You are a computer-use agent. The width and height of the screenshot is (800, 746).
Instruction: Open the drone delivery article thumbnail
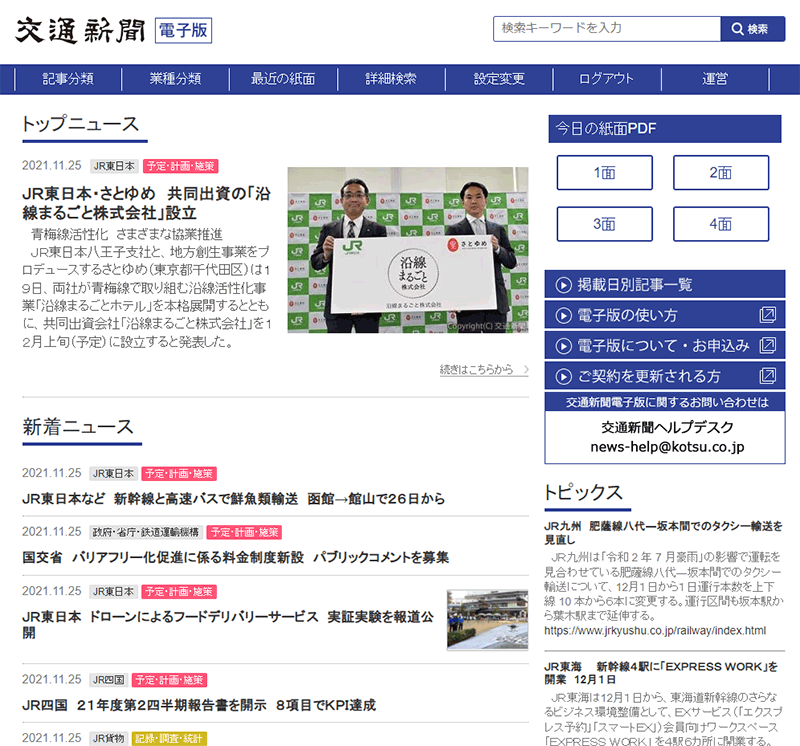[x=487, y=619]
